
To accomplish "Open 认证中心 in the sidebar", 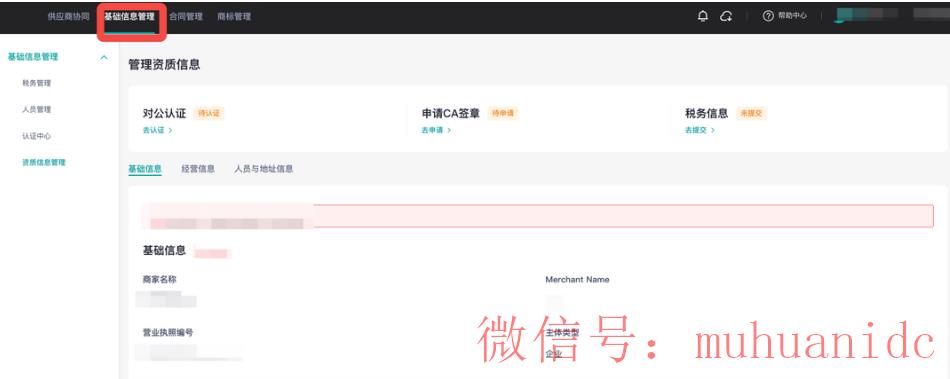I will pos(36,136).
